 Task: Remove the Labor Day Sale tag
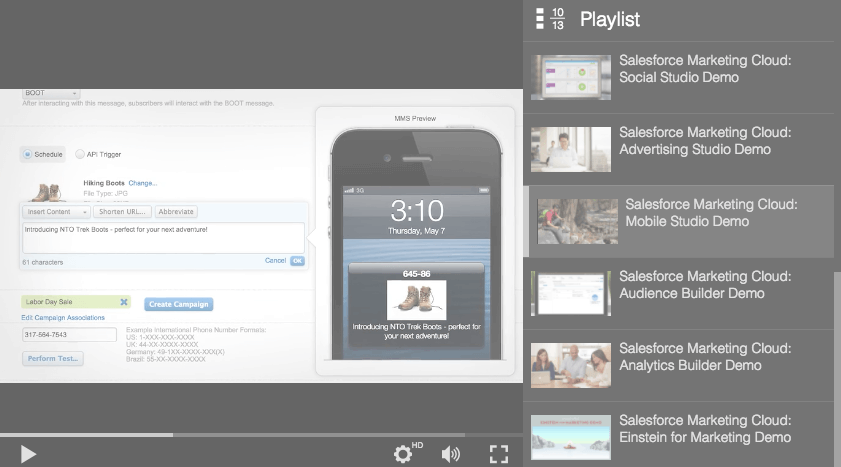[124, 302]
